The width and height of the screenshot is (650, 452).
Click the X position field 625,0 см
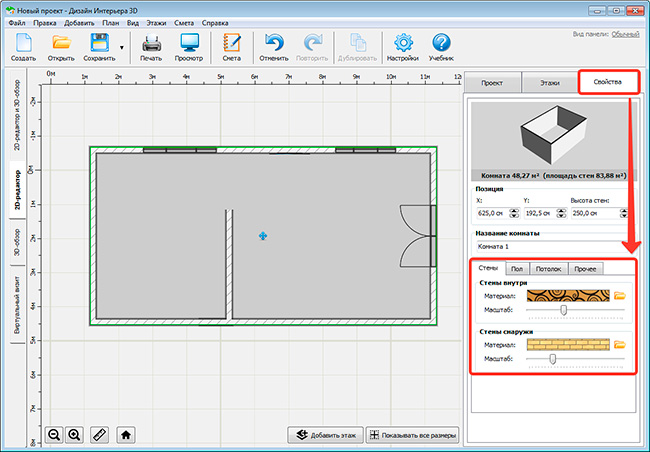pos(493,213)
